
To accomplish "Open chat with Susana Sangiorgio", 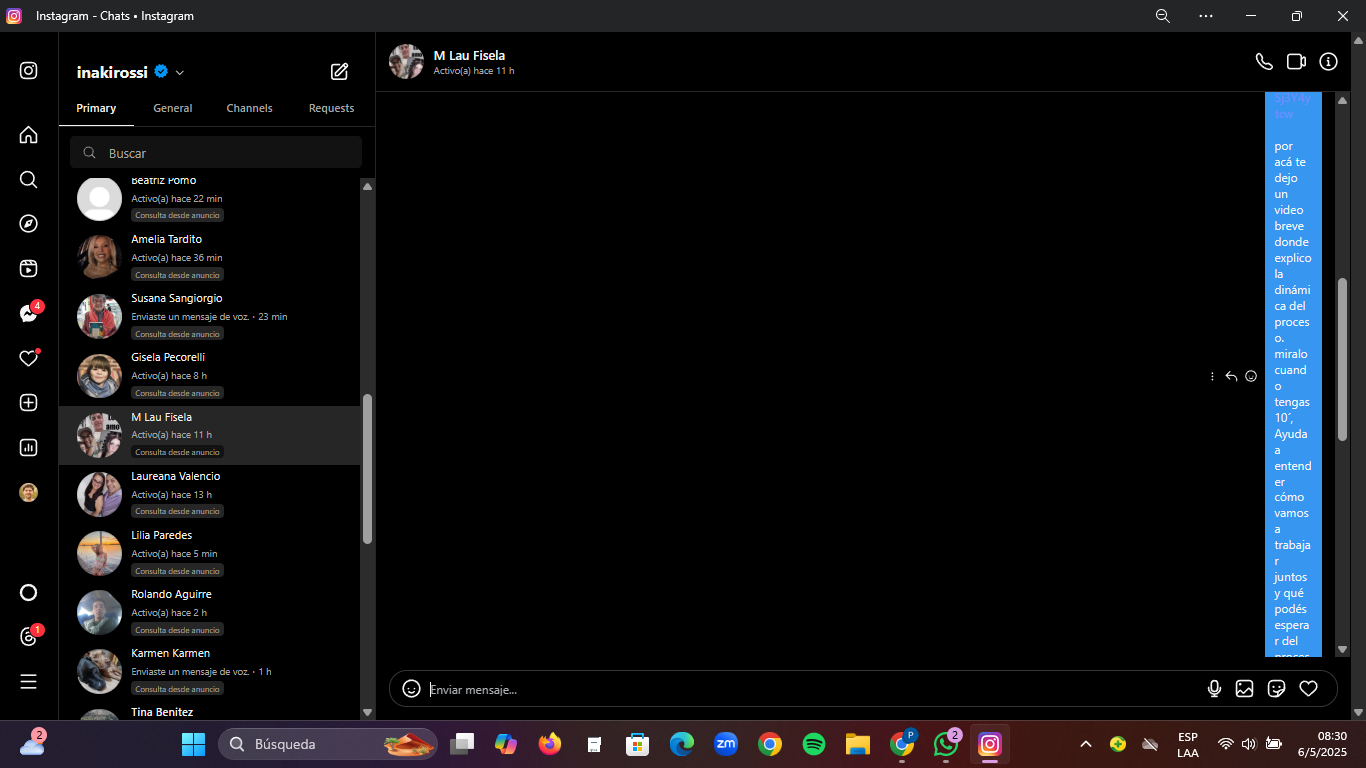I will coord(210,316).
